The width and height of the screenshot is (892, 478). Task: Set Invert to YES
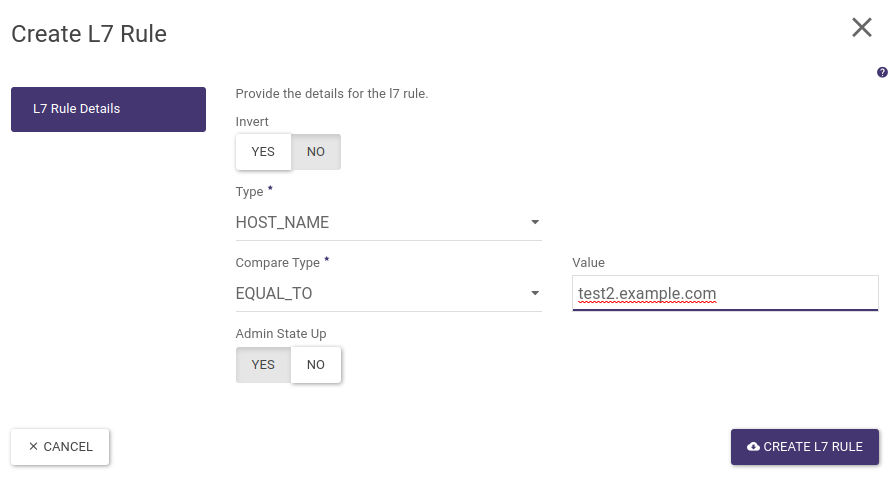click(x=263, y=152)
